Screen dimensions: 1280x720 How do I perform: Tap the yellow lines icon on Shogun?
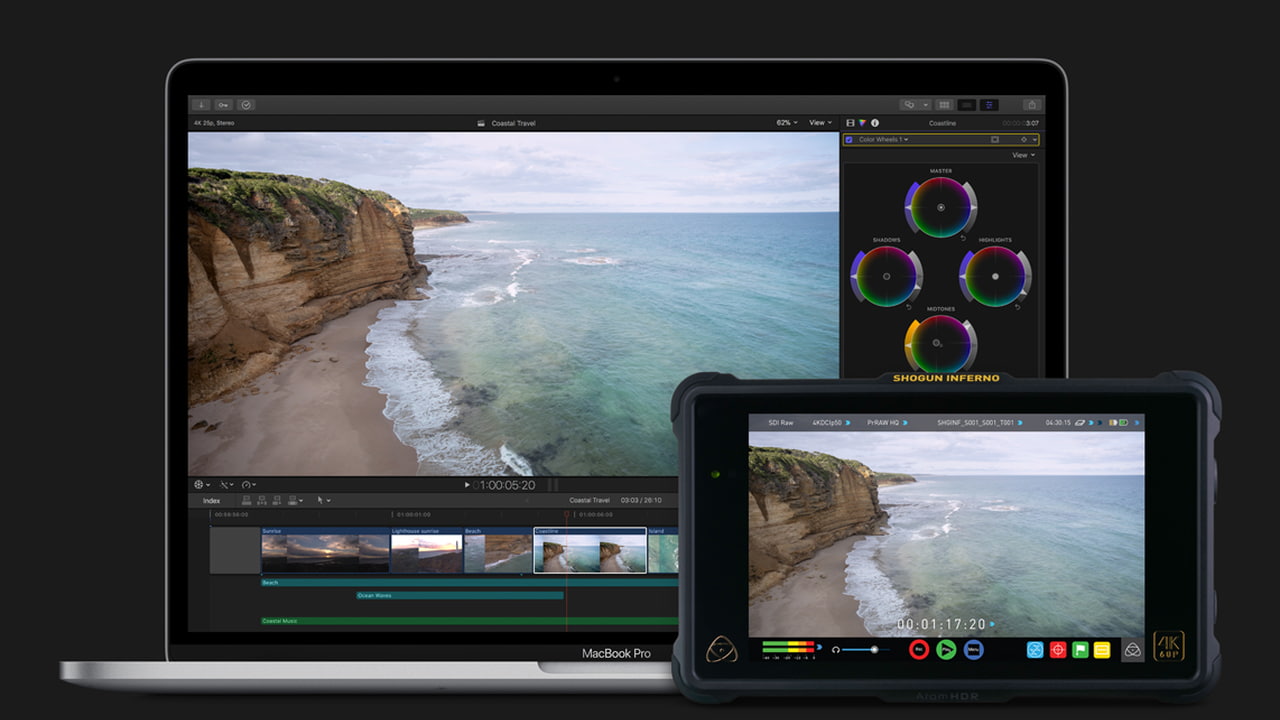click(x=1101, y=650)
